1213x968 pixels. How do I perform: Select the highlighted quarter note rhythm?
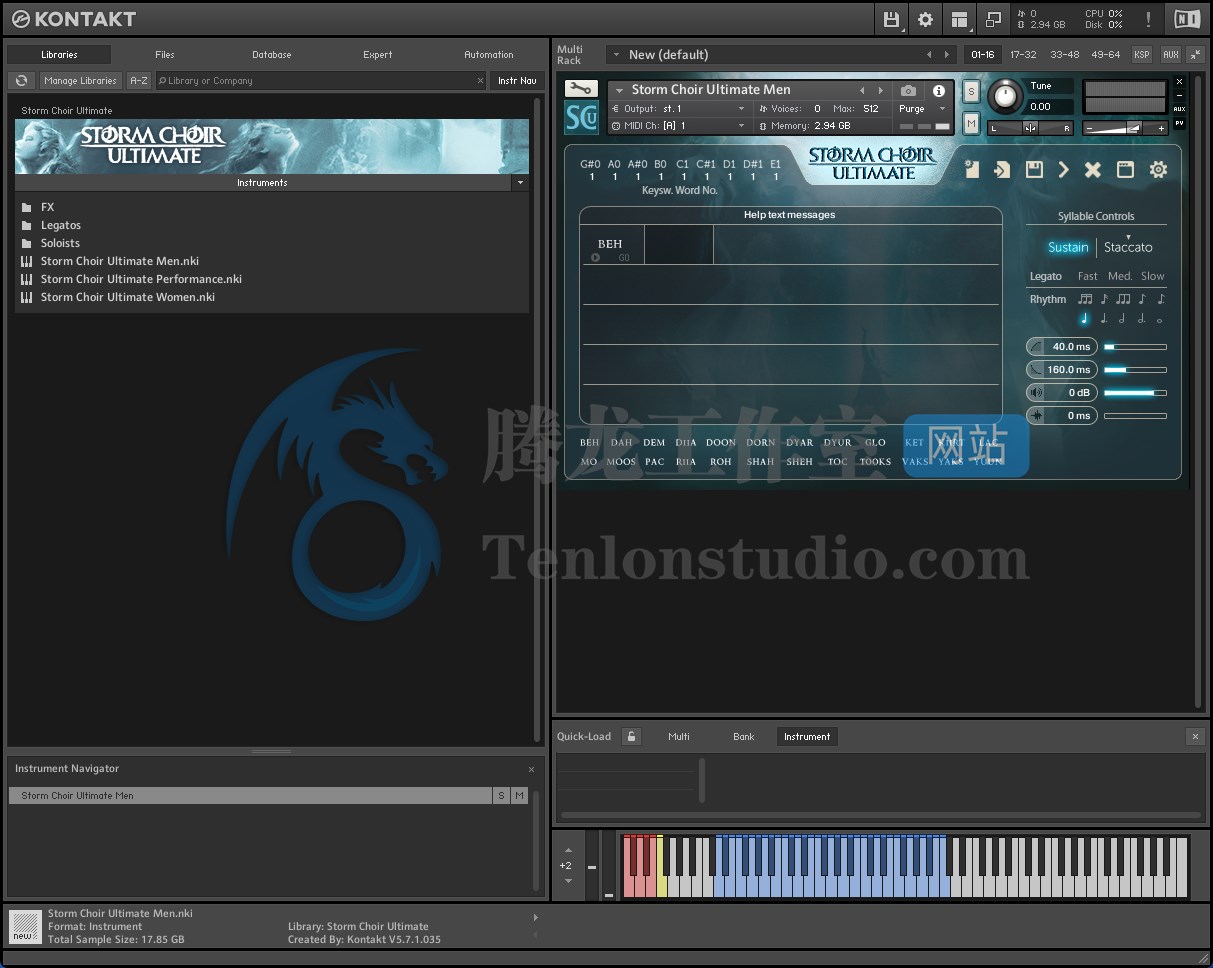(x=1084, y=319)
